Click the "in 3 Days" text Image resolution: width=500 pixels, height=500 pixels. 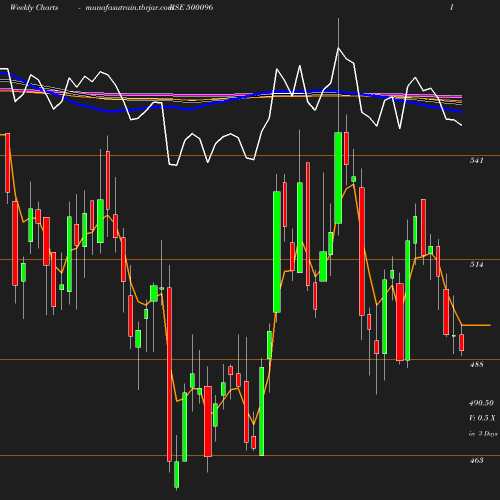483,434
